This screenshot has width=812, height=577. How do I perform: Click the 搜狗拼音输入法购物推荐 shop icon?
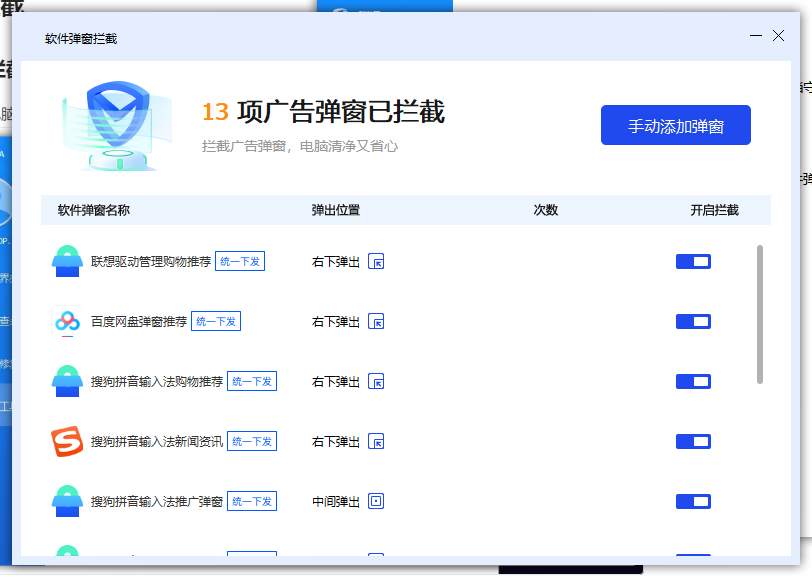point(67,381)
